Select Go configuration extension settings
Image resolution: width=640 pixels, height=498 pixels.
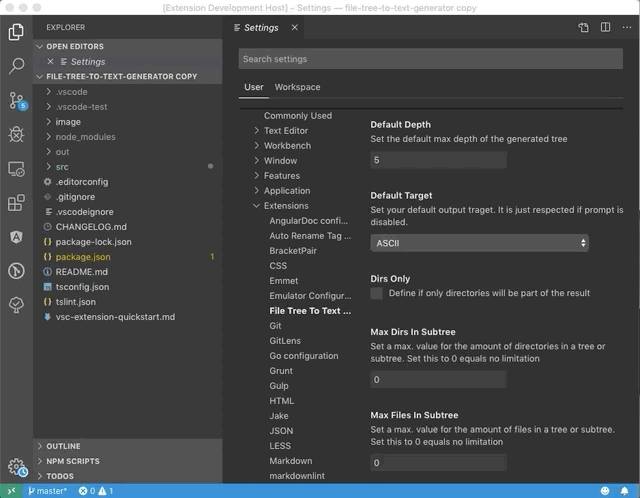[304, 356]
